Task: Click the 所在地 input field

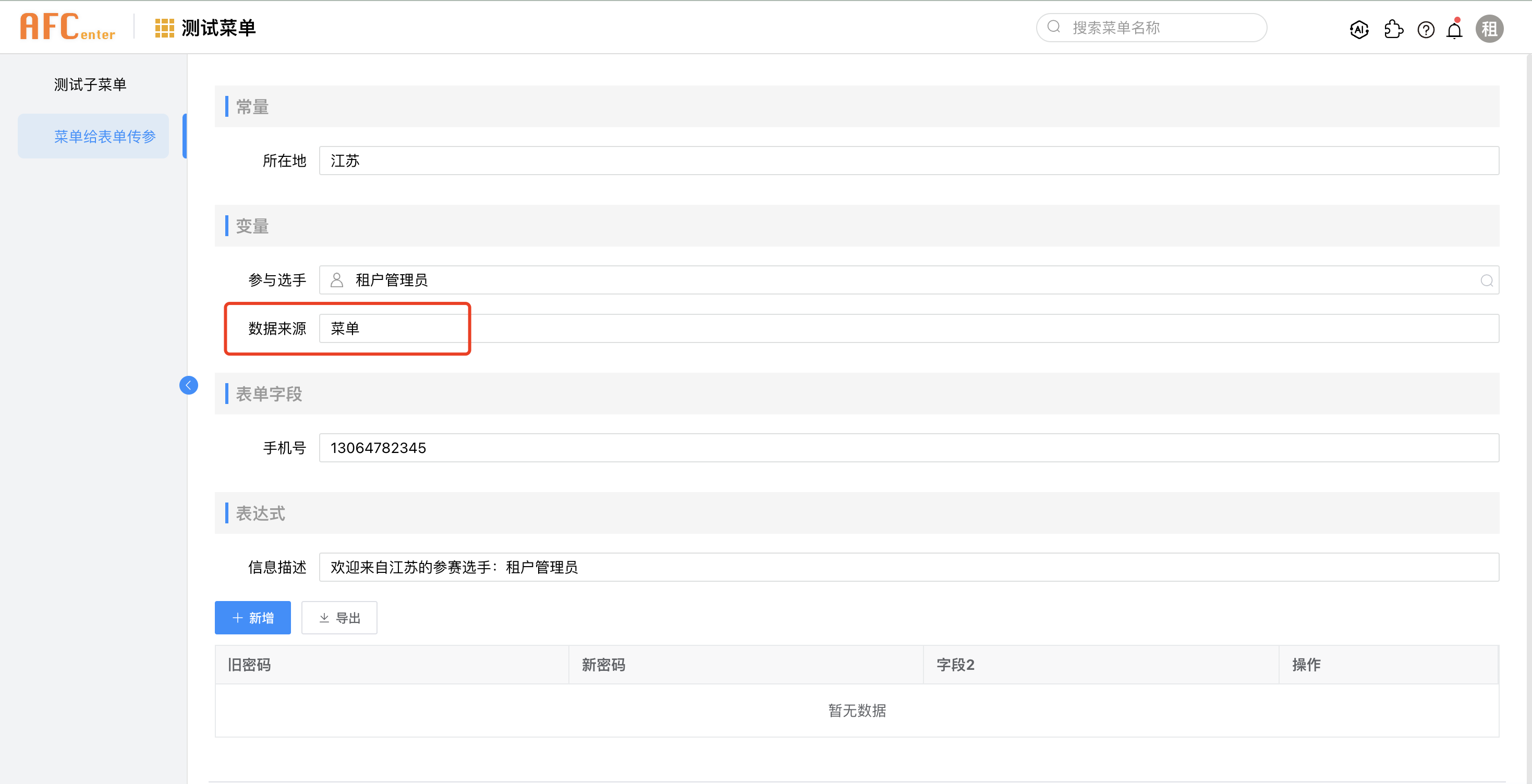Action: click(x=908, y=161)
